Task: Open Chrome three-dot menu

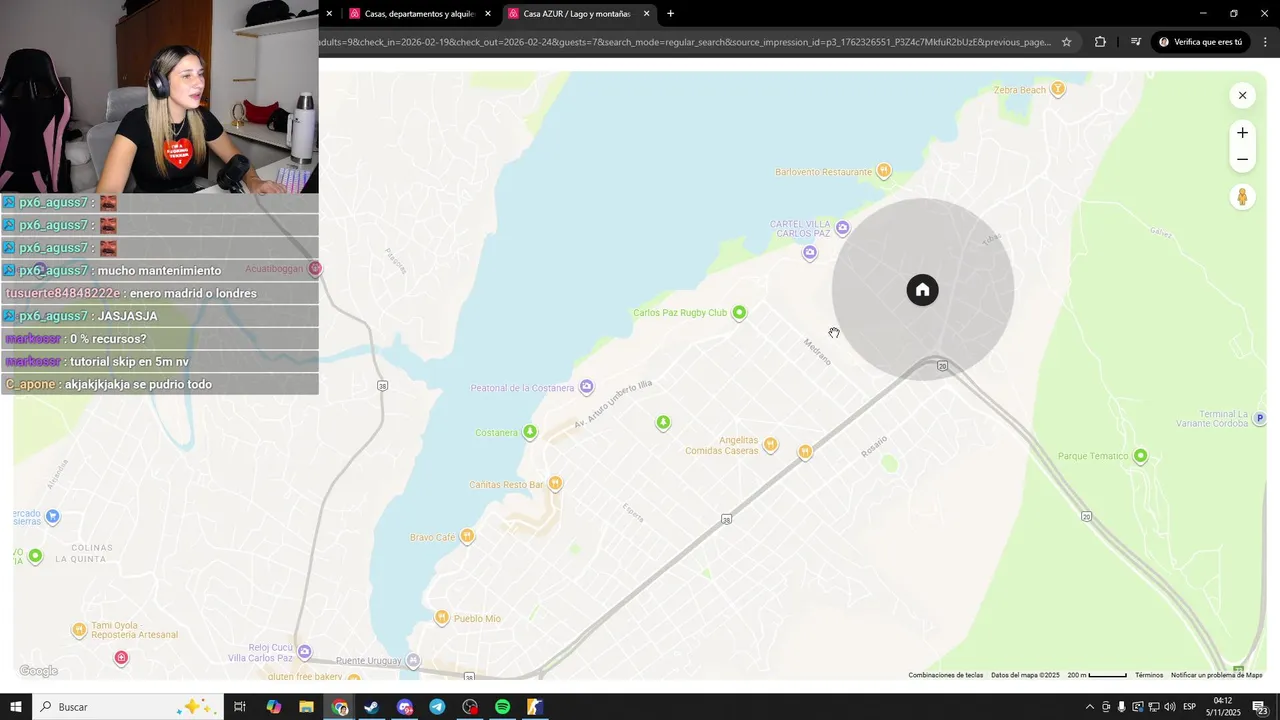Action: click(1265, 42)
